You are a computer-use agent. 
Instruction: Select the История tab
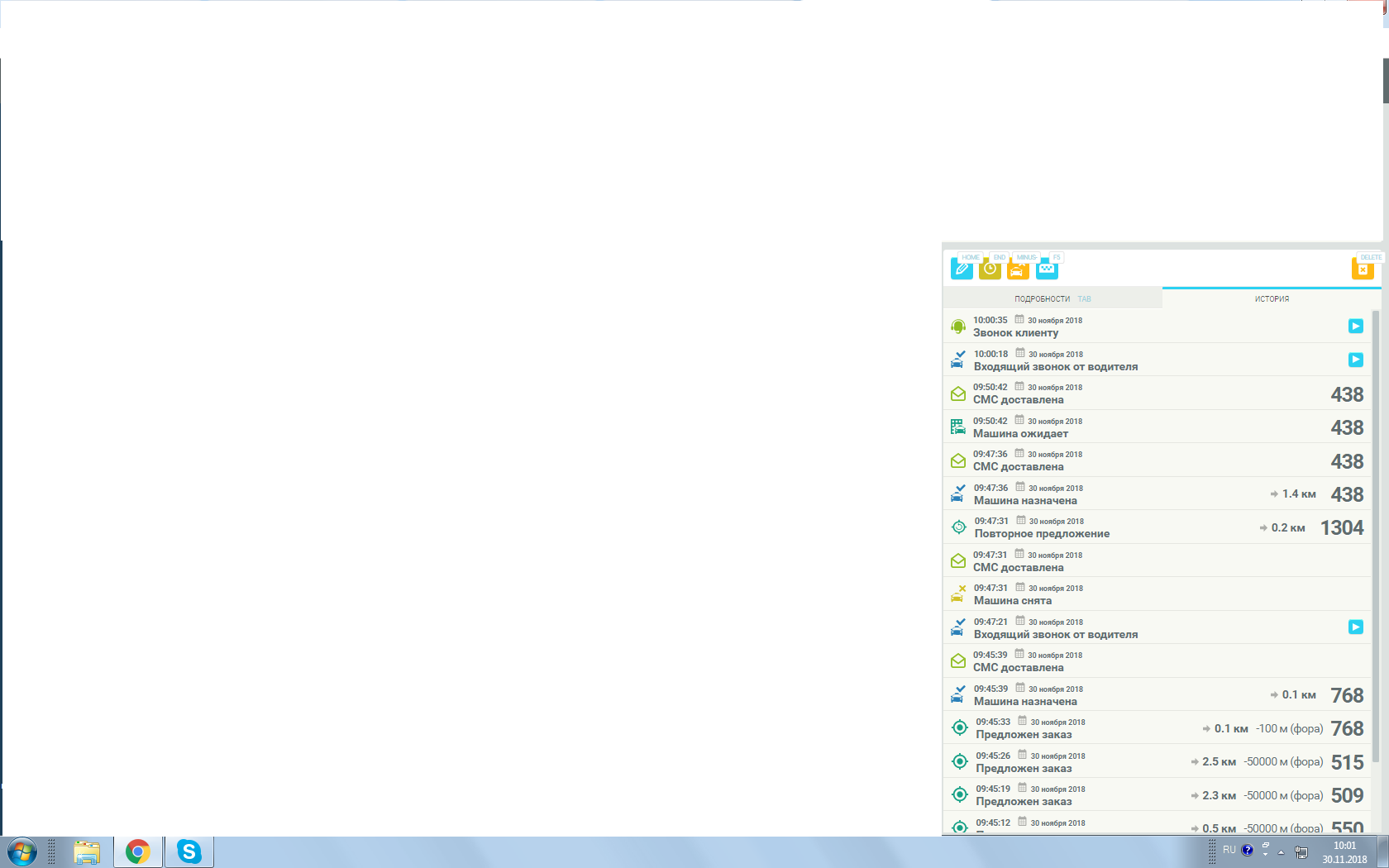coord(1272,298)
